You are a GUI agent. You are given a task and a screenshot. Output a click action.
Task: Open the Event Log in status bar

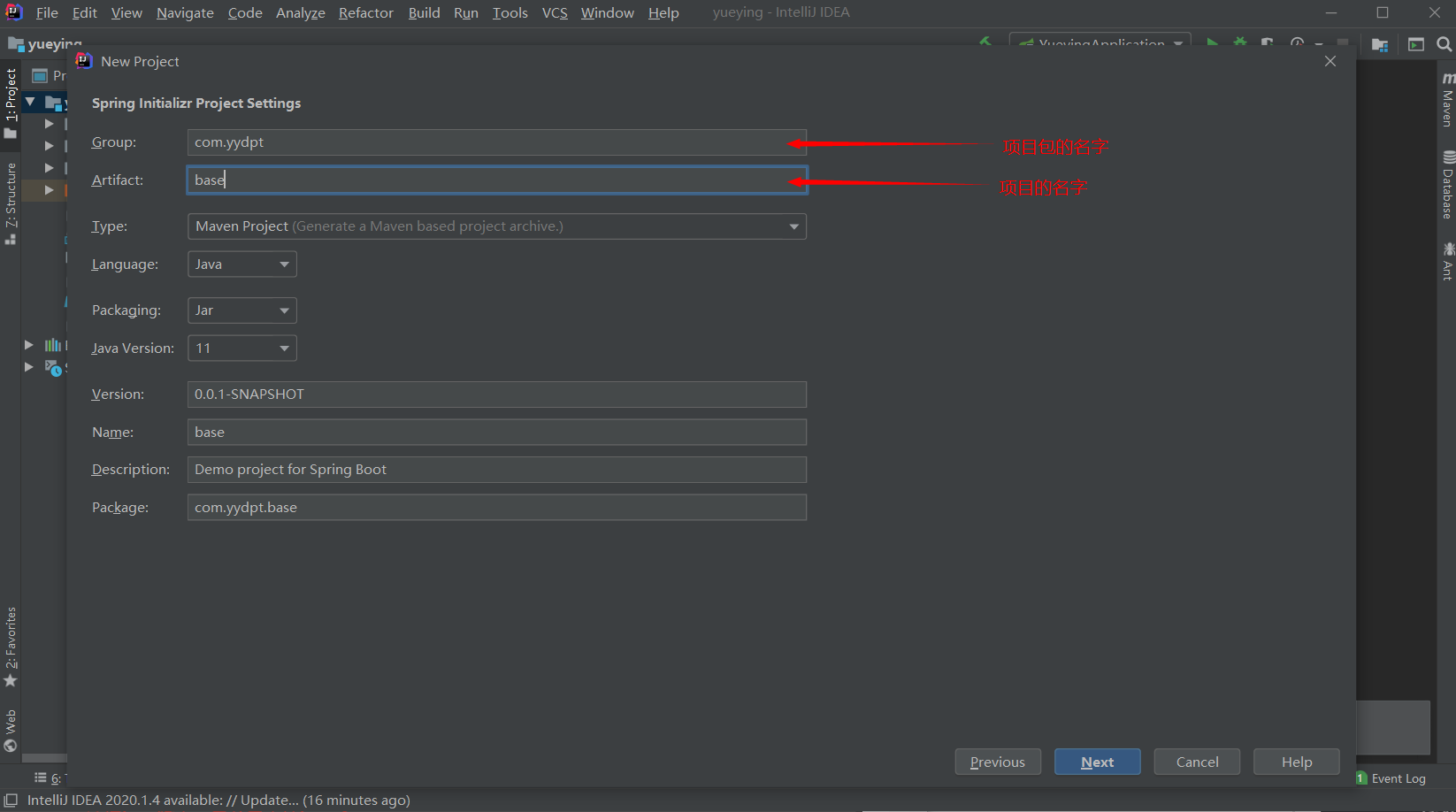(1391, 778)
